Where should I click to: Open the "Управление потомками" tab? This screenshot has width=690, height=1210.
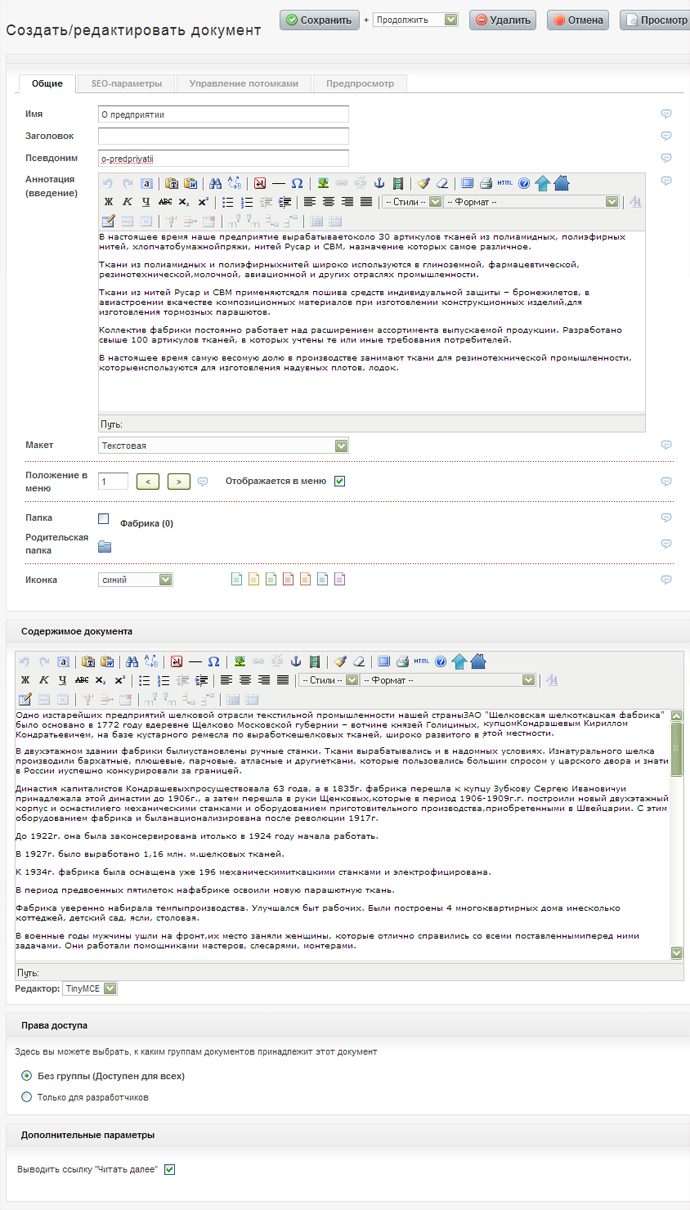pos(243,84)
